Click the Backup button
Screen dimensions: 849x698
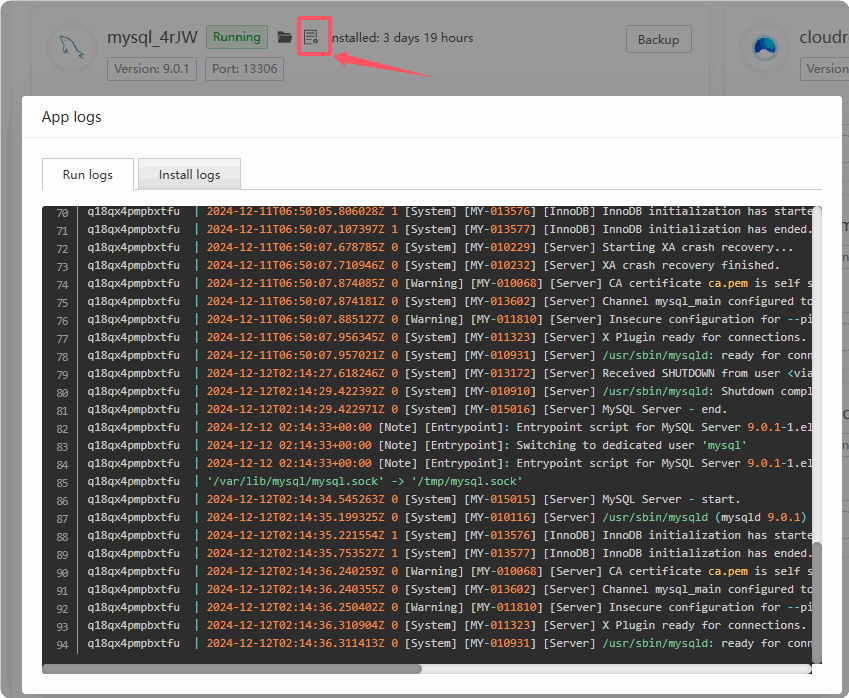[x=658, y=40]
